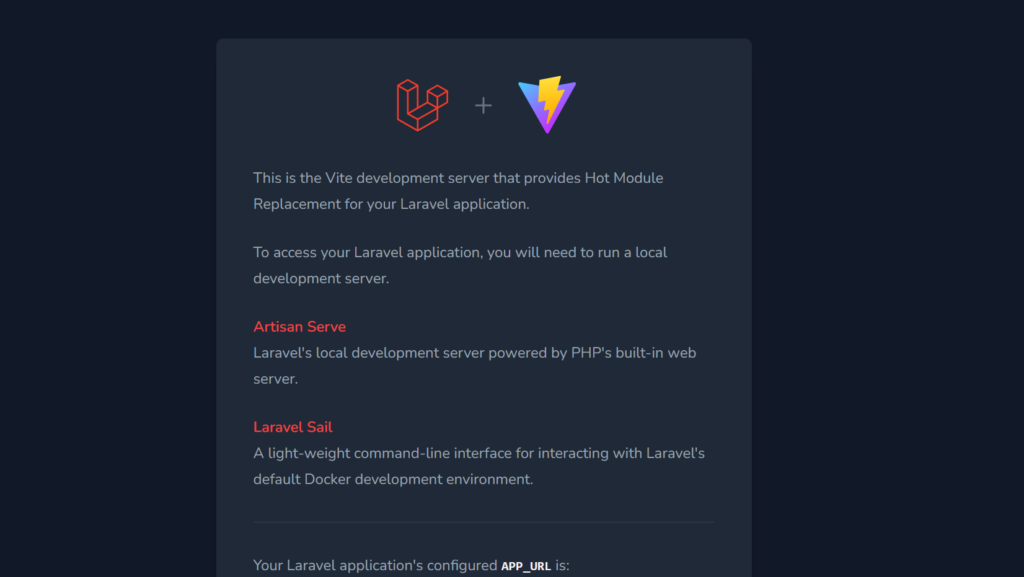Click the APP_URL code label
This screenshot has width=1024, height=577.
point(525,566)
